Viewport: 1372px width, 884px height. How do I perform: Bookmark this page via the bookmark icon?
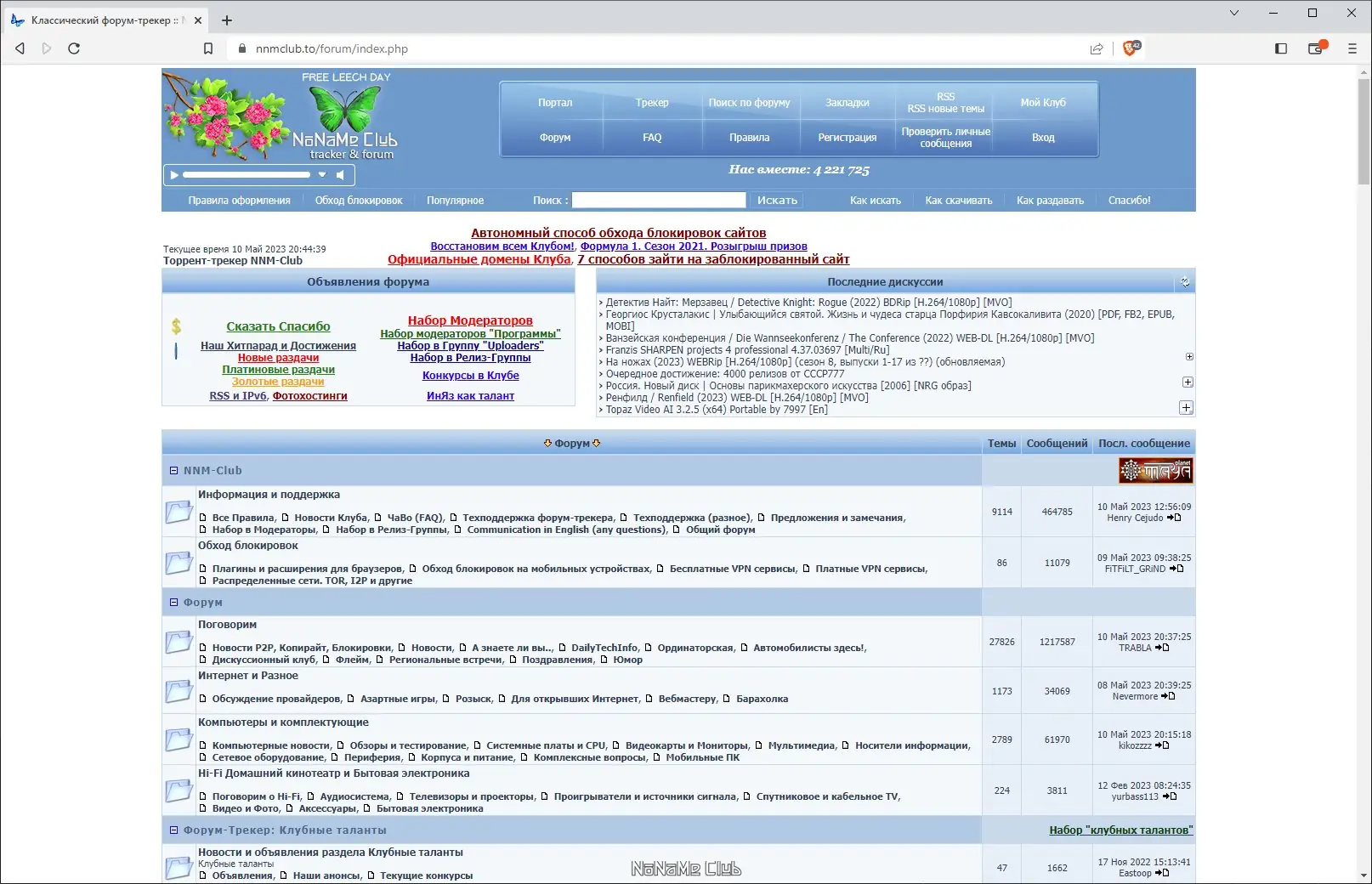click(208, 48)
